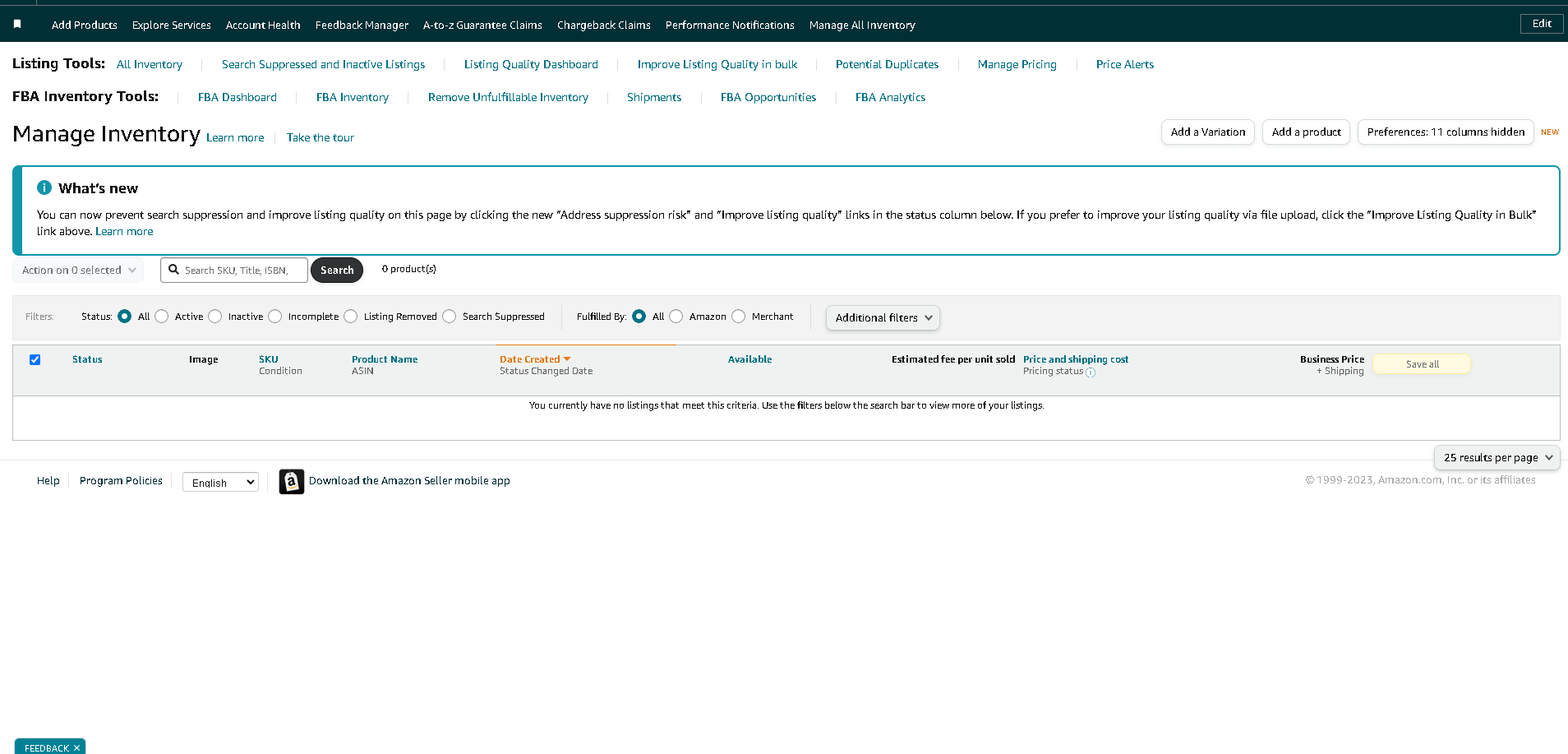1568x754 pixels.
Task: Open FBA Opportunities link
Action: pyautogui.click(x=768, y=97)
